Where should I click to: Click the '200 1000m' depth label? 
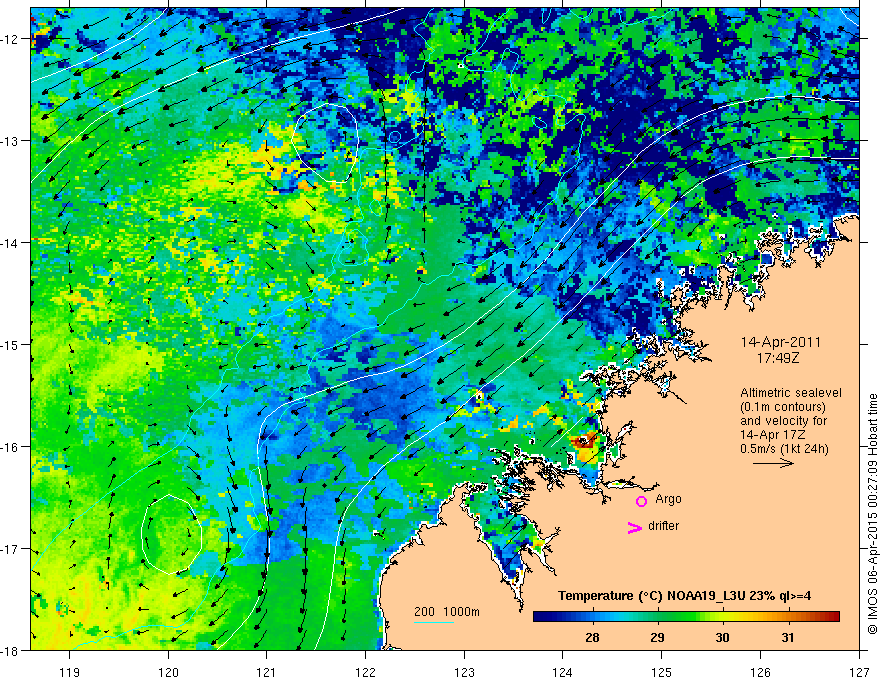click(x=447, y=612)
